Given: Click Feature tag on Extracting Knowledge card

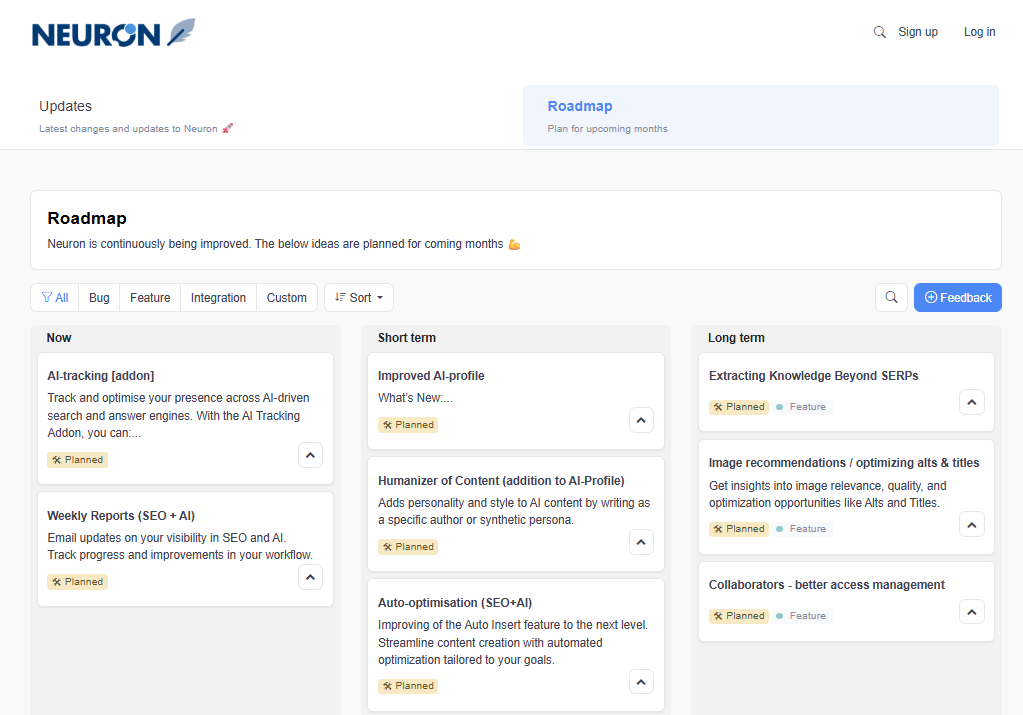Looking at the screenshot, I should [801, 407].
